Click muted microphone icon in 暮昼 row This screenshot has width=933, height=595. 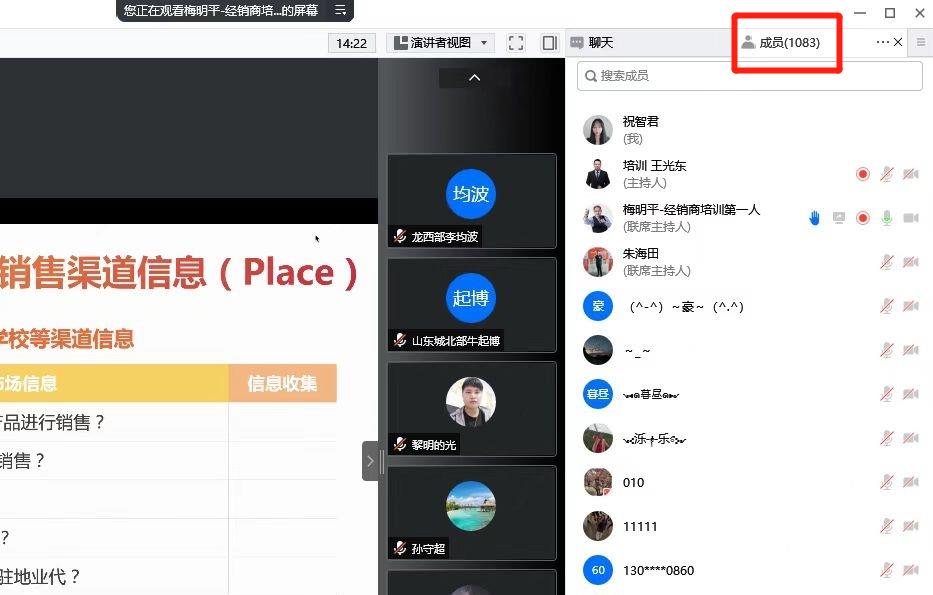(x=887, y=394)
